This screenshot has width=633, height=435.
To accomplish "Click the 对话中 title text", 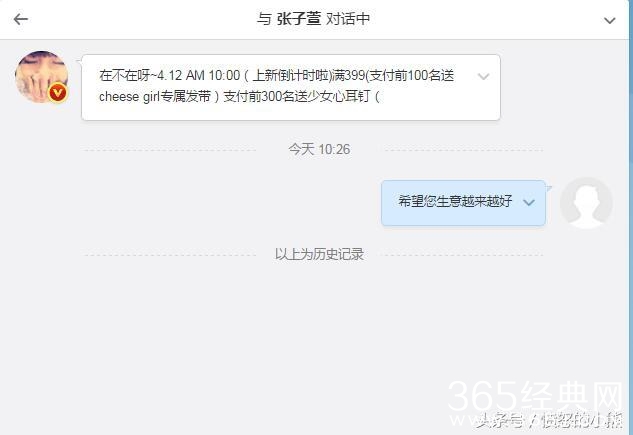I will click(348, 19).
